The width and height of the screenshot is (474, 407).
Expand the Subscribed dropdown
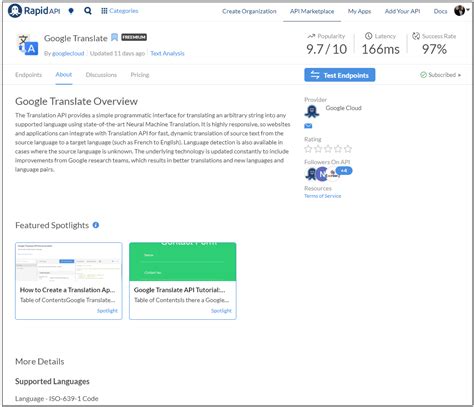(x=441, y=75)
